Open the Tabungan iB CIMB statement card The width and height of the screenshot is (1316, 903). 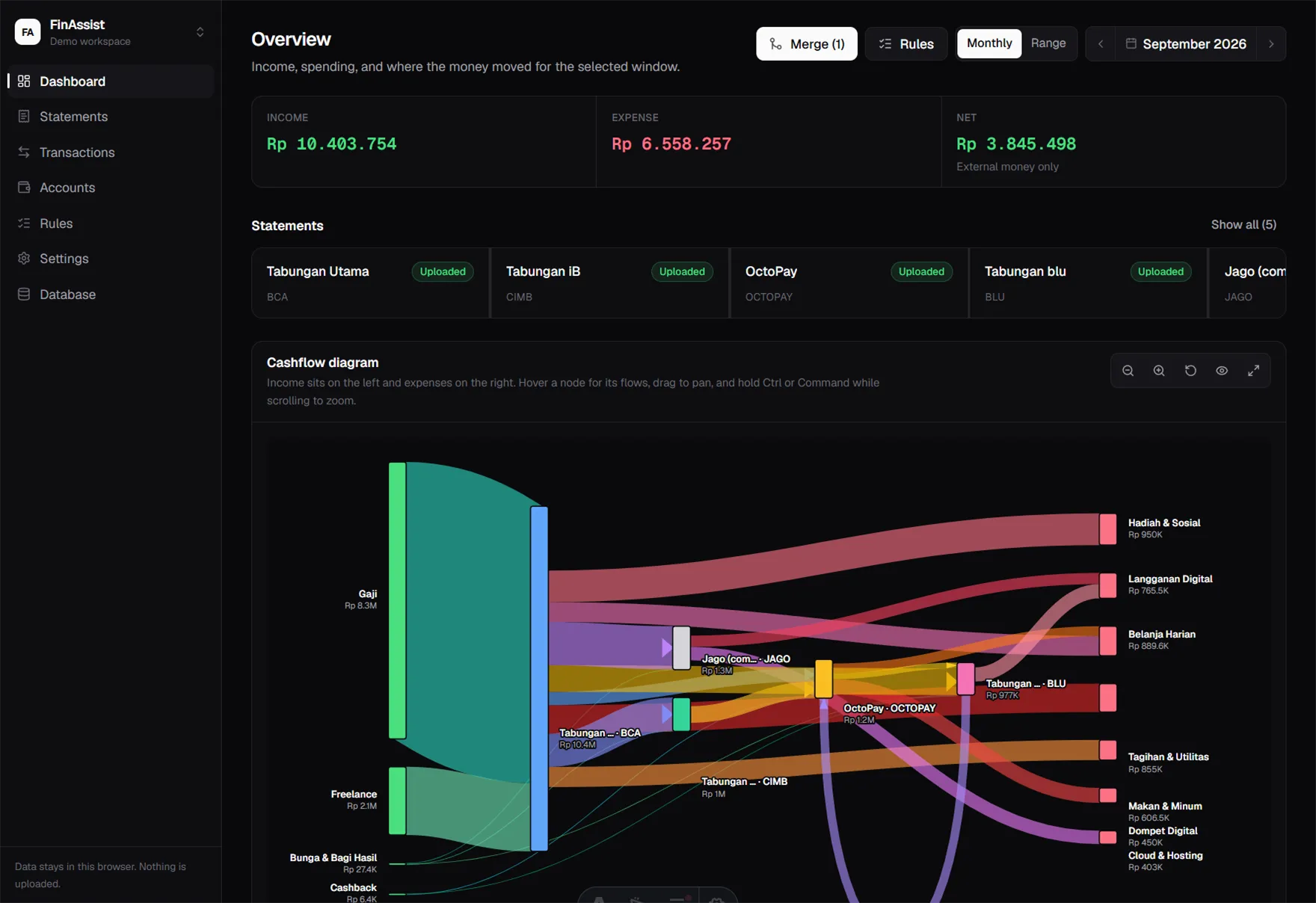[609, 283]
